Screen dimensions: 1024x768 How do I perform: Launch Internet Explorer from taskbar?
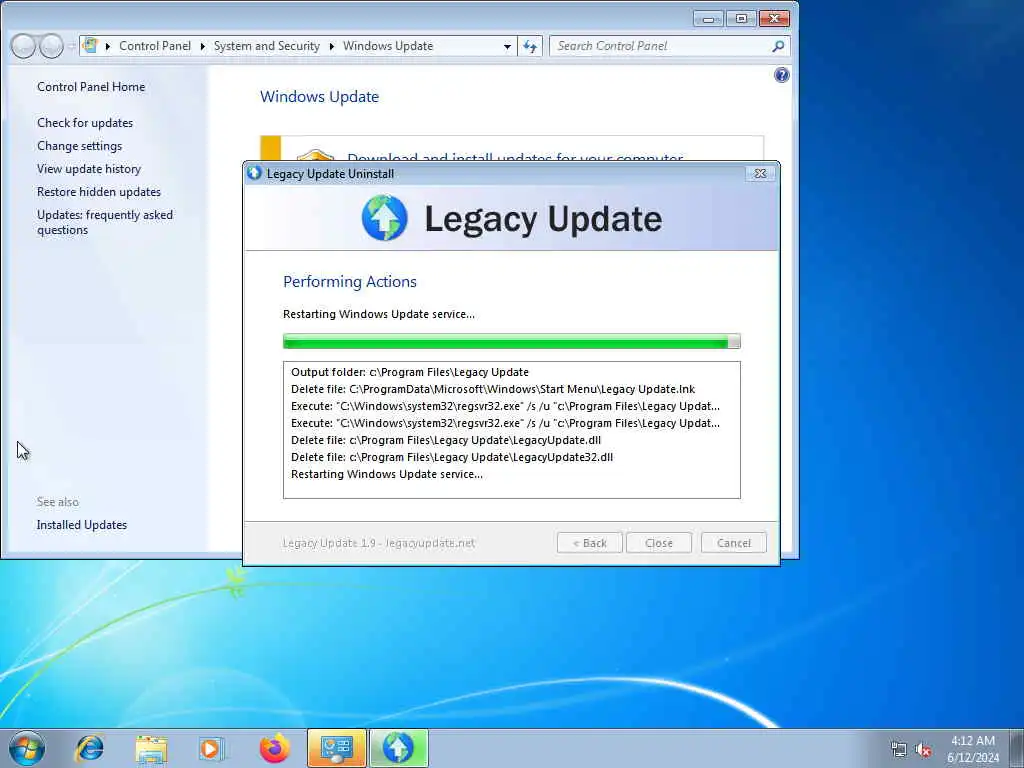pos(89,748)
